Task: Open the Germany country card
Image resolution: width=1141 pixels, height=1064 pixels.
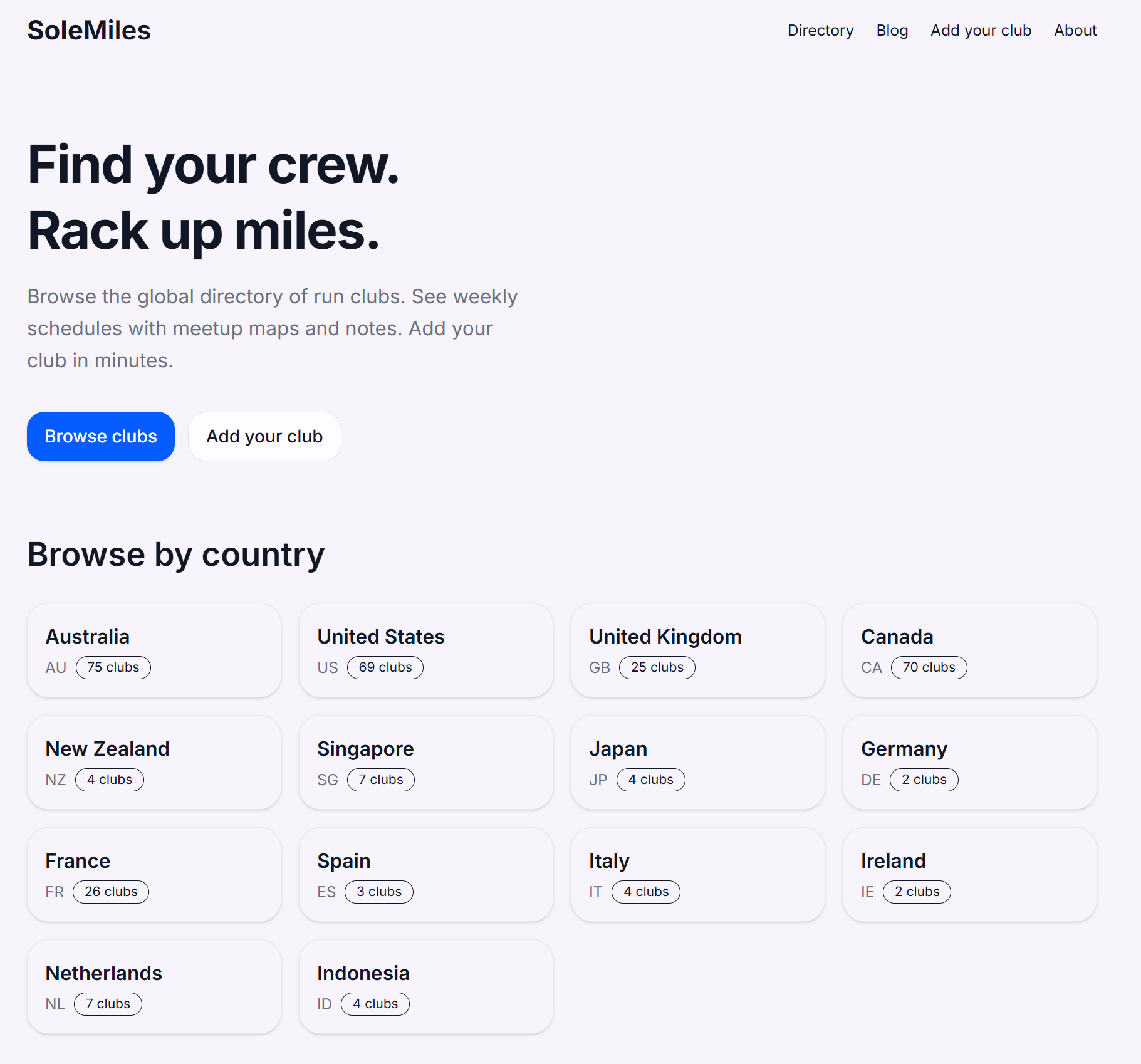Action: [969, 763]
